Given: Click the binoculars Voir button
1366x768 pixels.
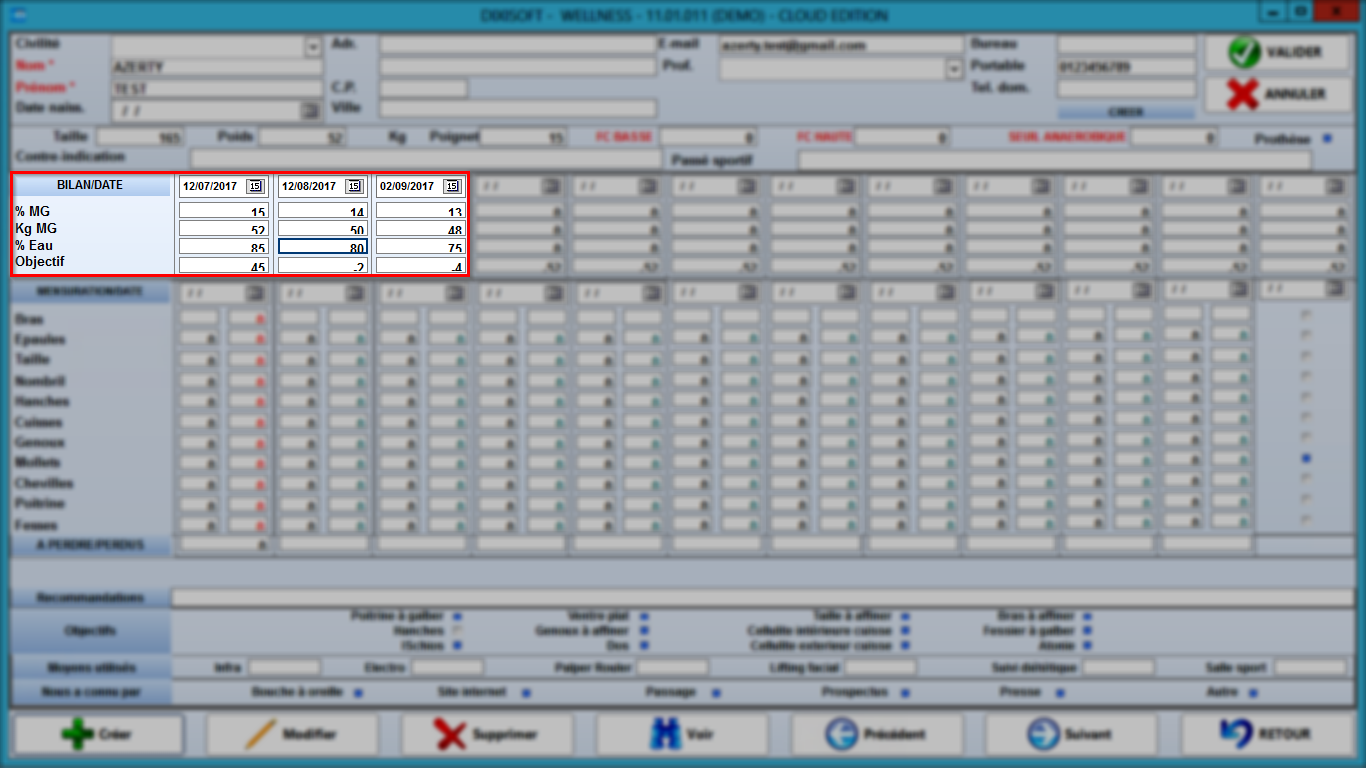Looking at the screenshot, I should tap(681, 734).
